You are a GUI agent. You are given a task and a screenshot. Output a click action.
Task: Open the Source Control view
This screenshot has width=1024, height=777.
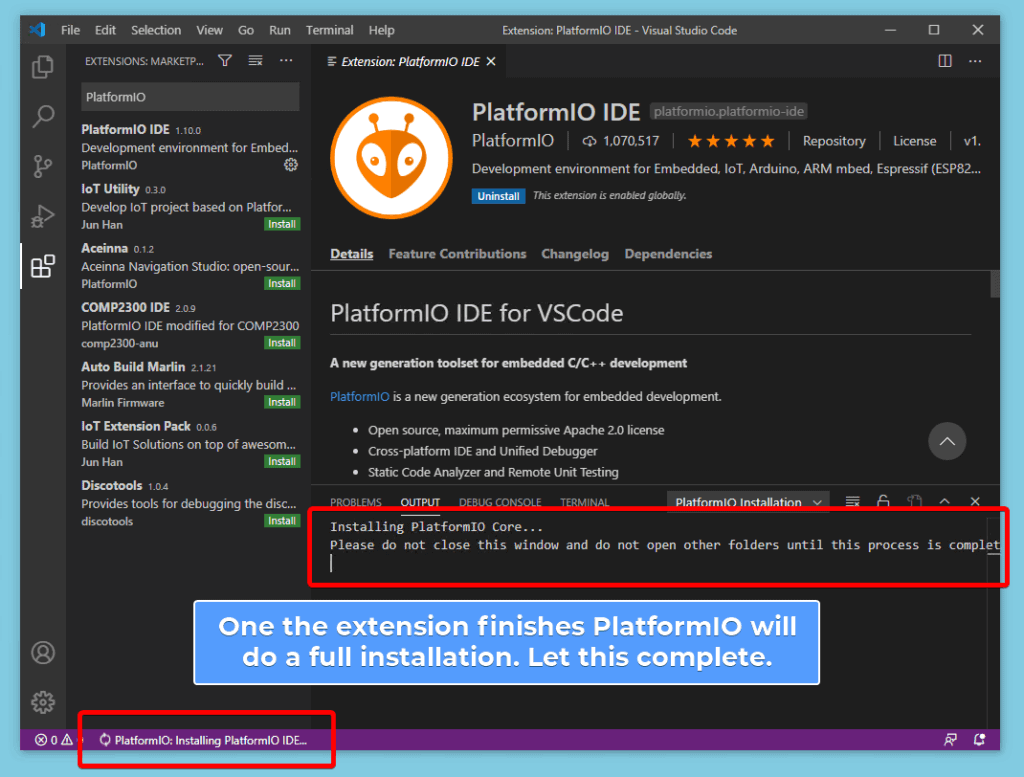tap(43, 166)
